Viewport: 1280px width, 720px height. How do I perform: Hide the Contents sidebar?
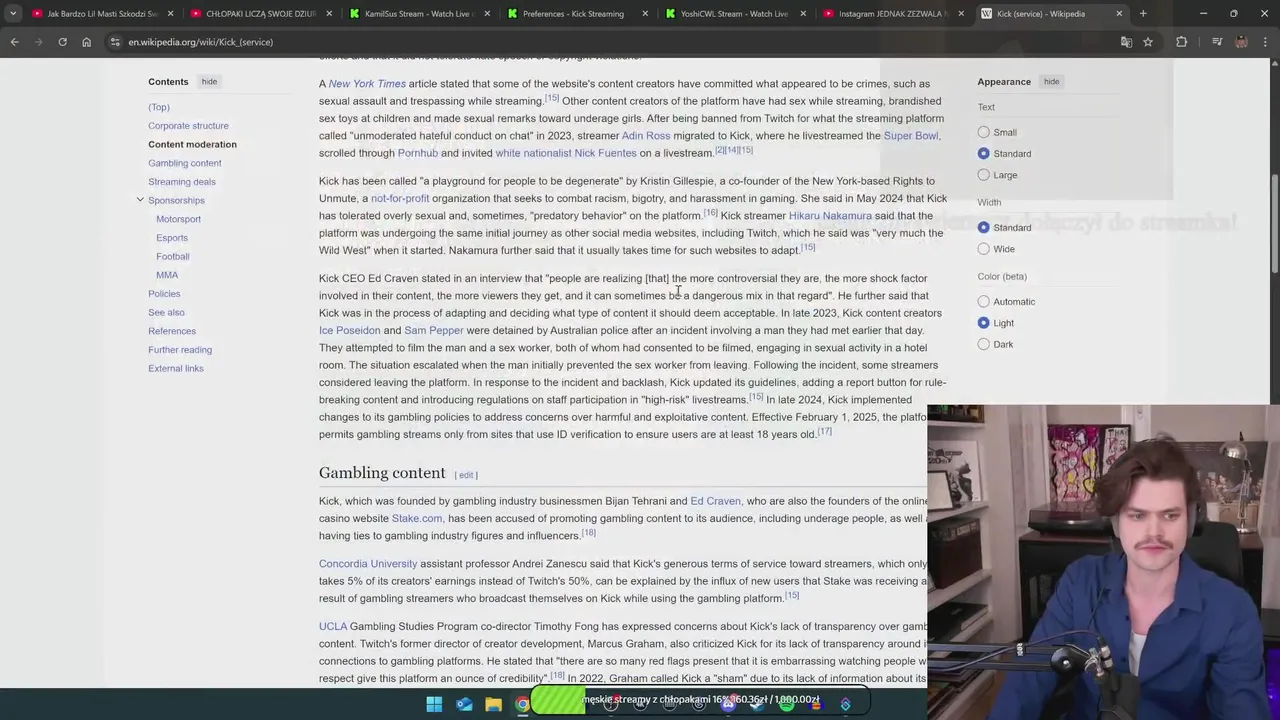pos(209,81)
